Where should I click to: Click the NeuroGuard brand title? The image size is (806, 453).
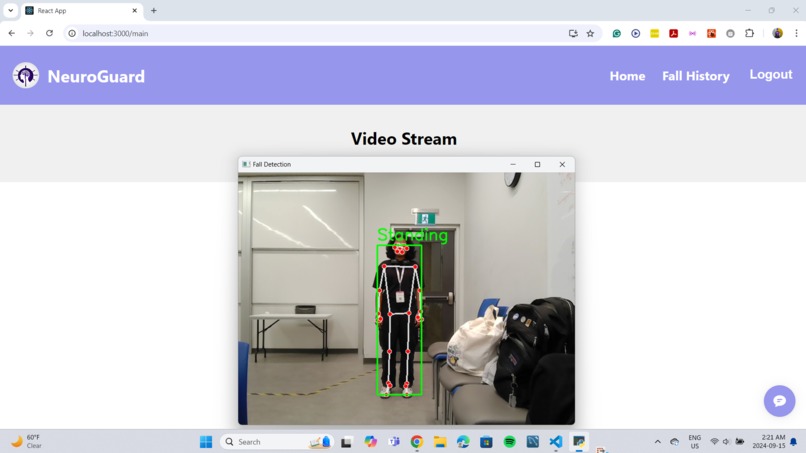[96, 77]
